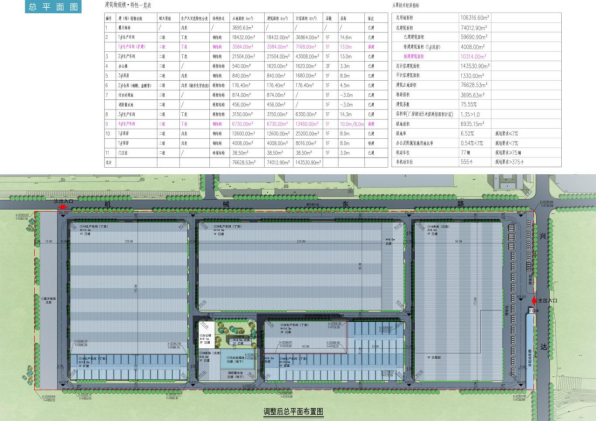Click the tall right-side warehouse roof

click(459, 301)
